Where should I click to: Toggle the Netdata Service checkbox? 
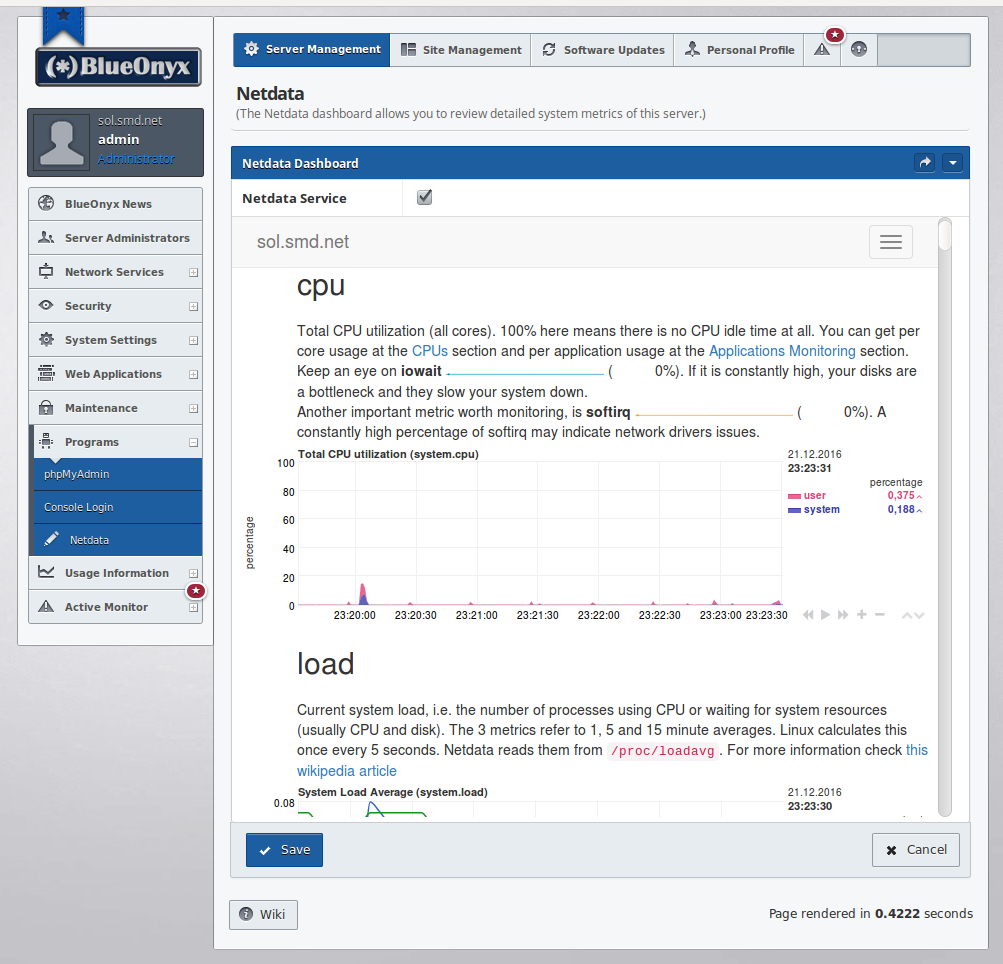point(424,197)
